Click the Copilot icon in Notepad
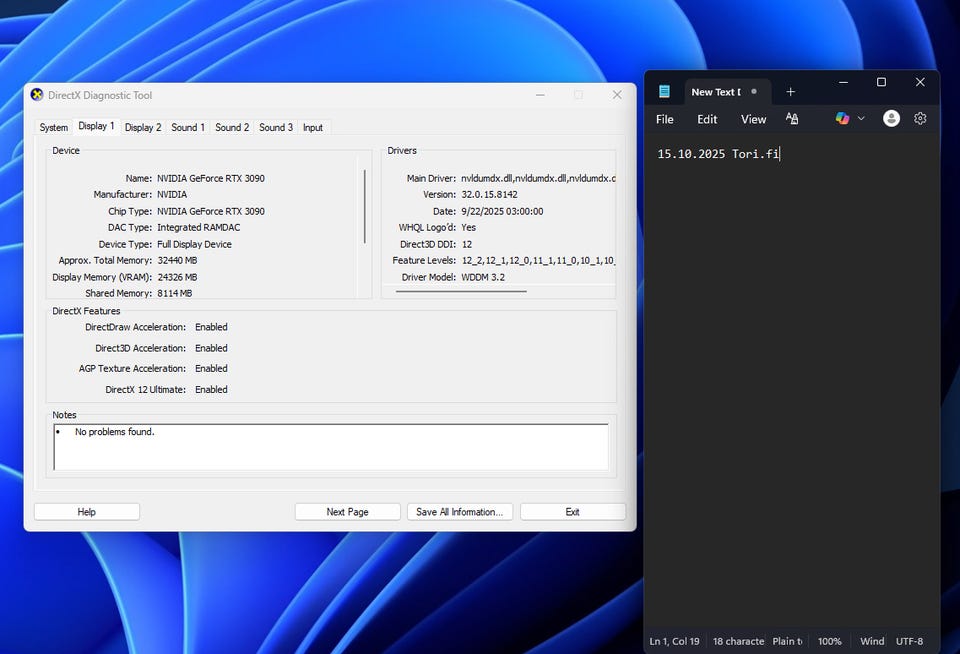Screen dimensions: 960x654 [x=842, y=119]
